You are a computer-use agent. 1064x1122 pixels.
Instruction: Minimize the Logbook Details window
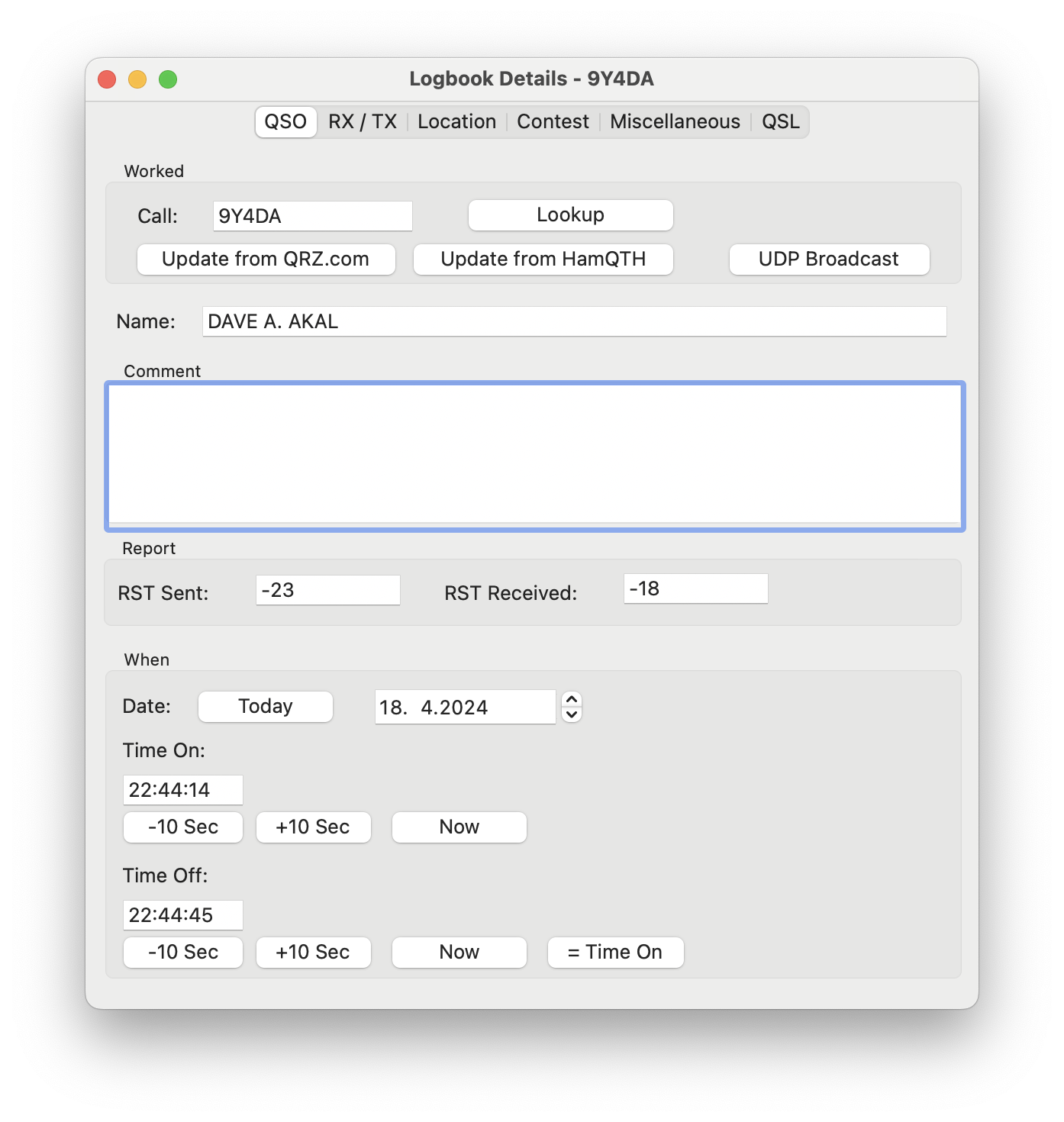pyautogui.click(x=137, y=79)
